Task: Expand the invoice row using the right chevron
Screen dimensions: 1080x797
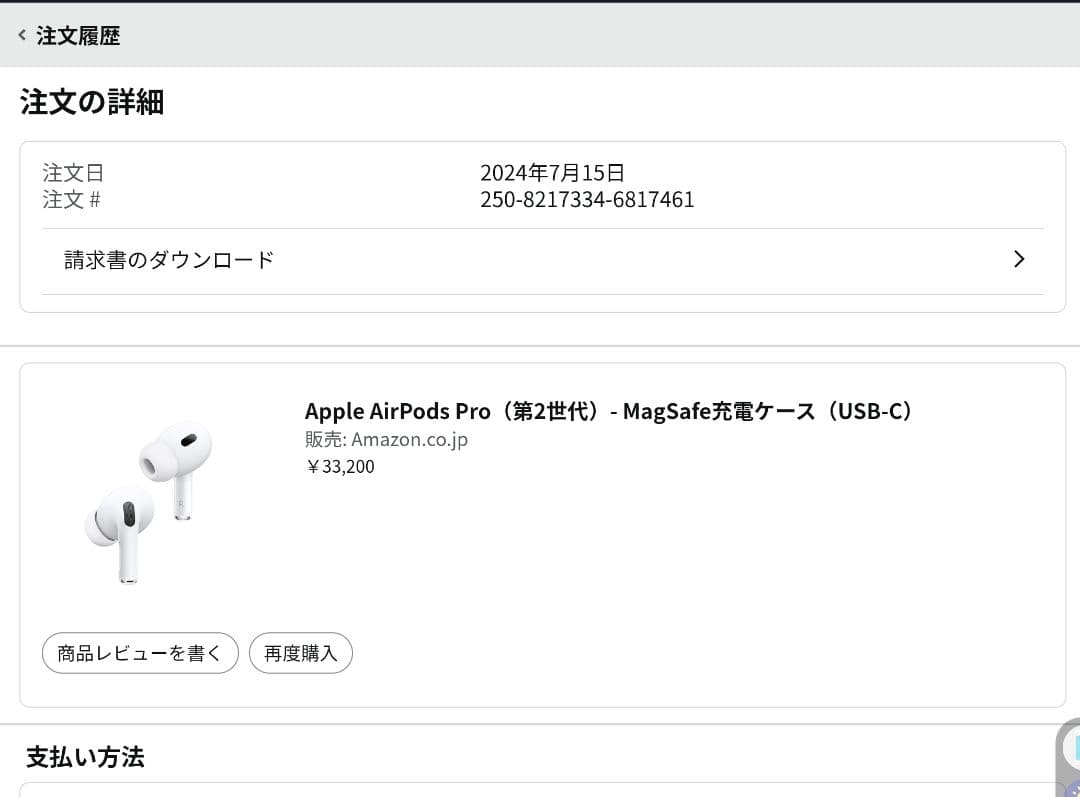Action: 1019,259
